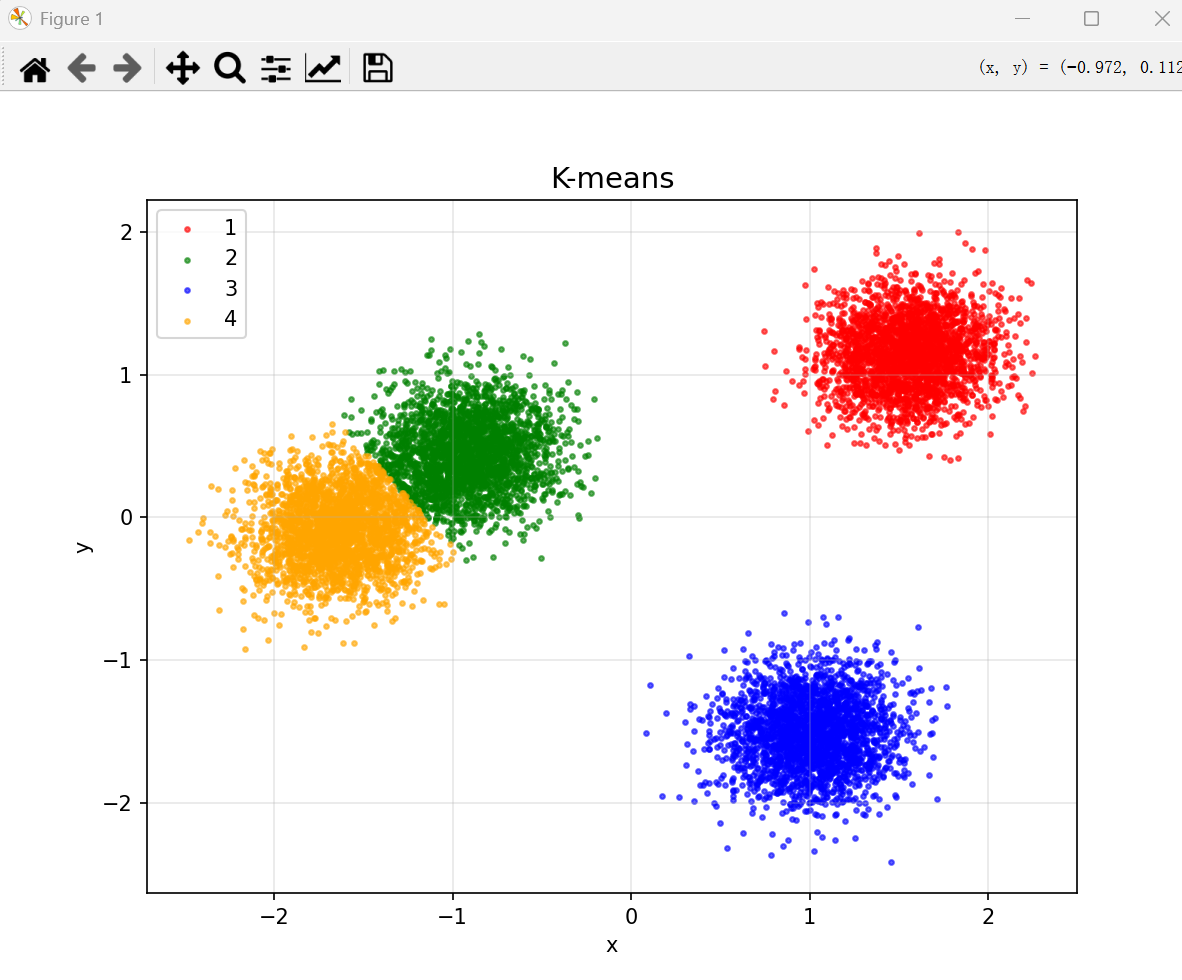The image size is (1182, 980).
Task: Click y-axis tick label −2
Action: pos(118,803)
